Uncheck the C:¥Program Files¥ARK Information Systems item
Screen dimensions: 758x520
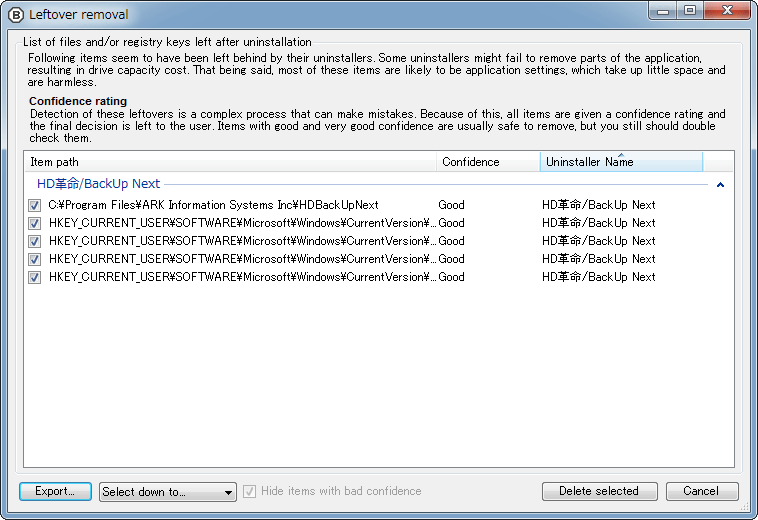point(34,205)
